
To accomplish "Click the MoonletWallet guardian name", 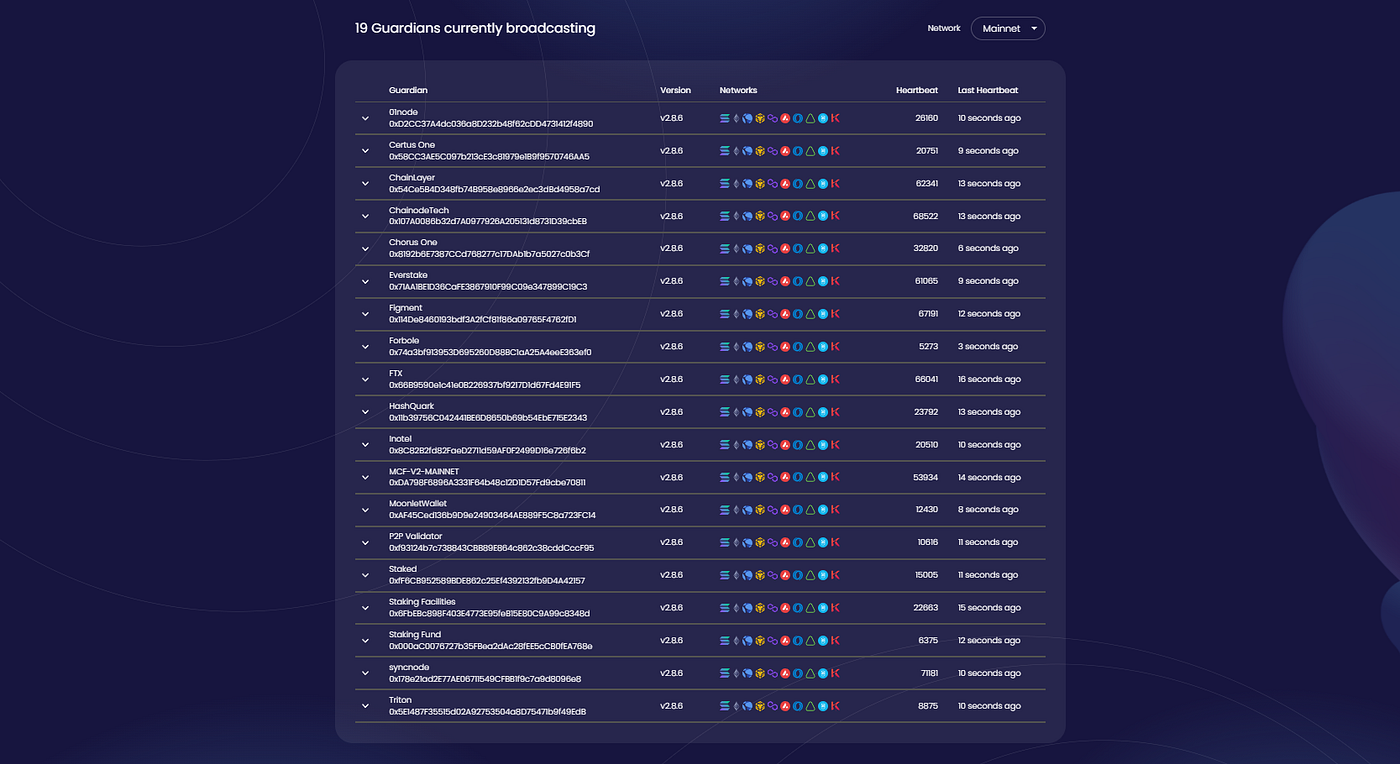I will pyautogui.click(x=418, y=504).
